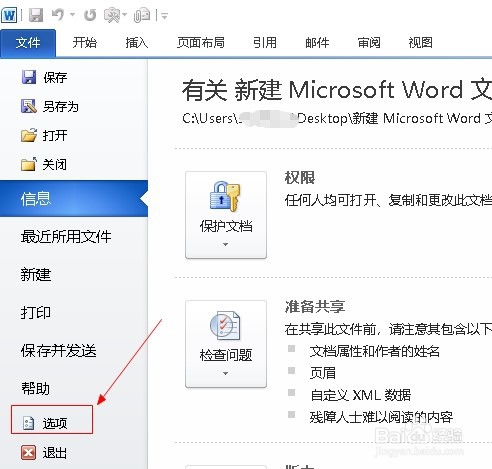Click the 文档属性和作者的姓名 item
The height and width of the screenshot is (469, 492).
point(375,351)
